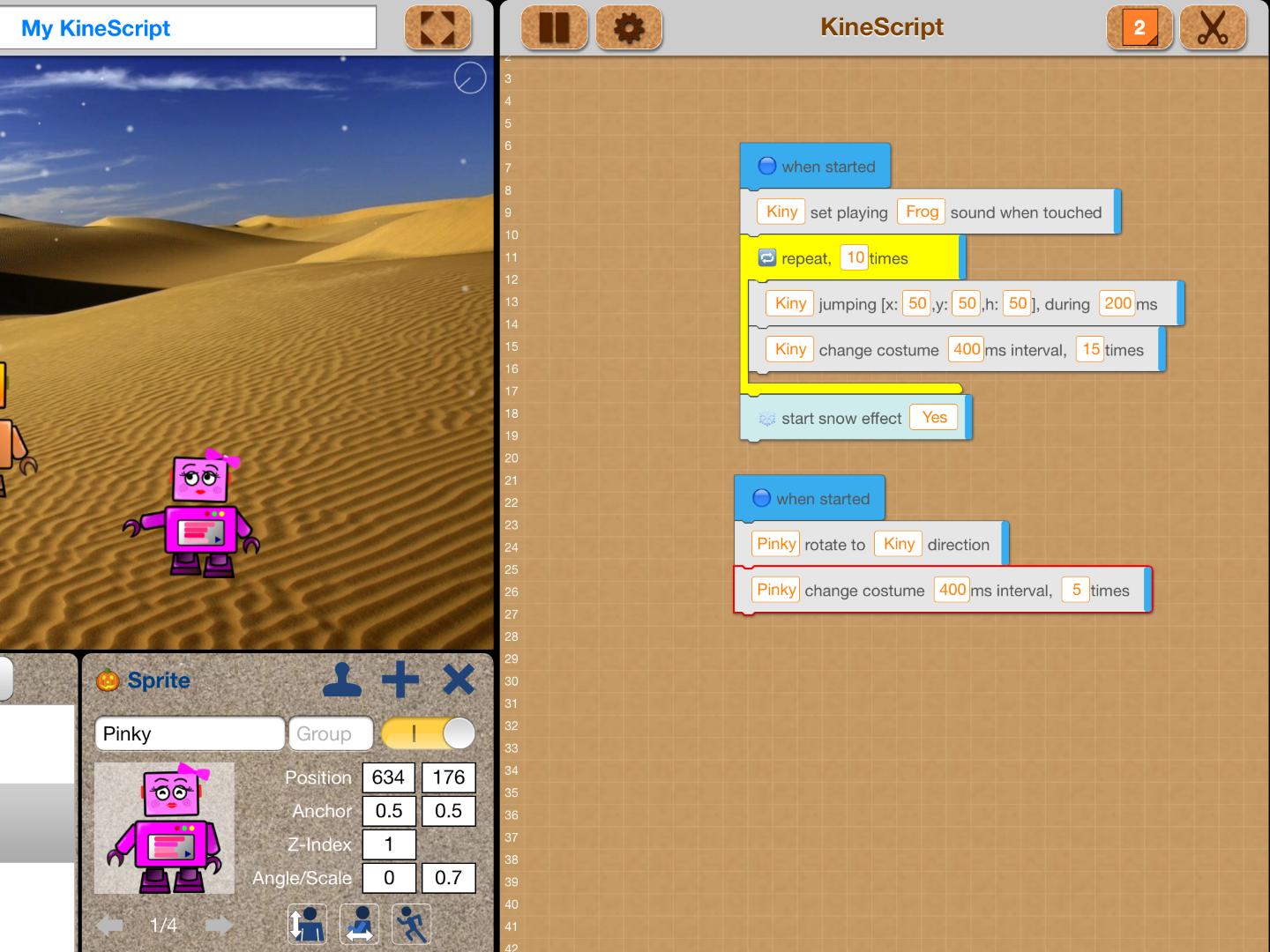Pause the running script
The width and height of the screenshot is (1270, 952).
[554, 27]
